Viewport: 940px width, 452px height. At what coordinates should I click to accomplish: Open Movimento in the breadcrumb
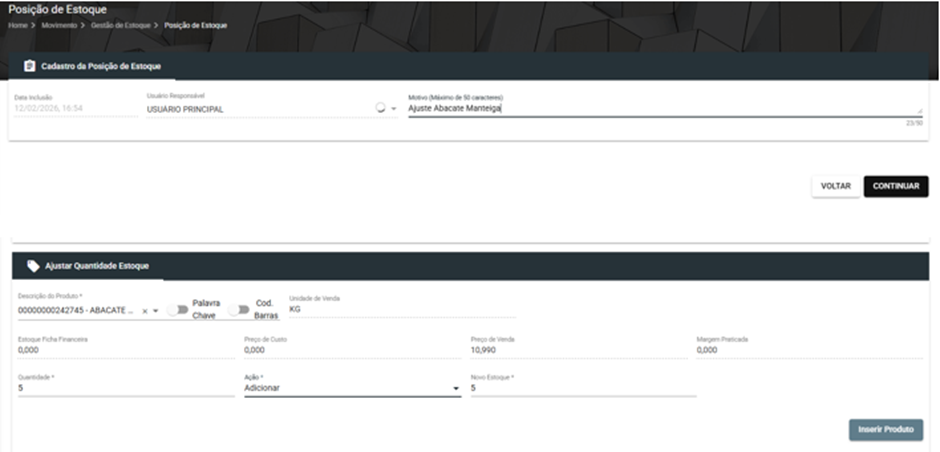[x=59, y=25]
